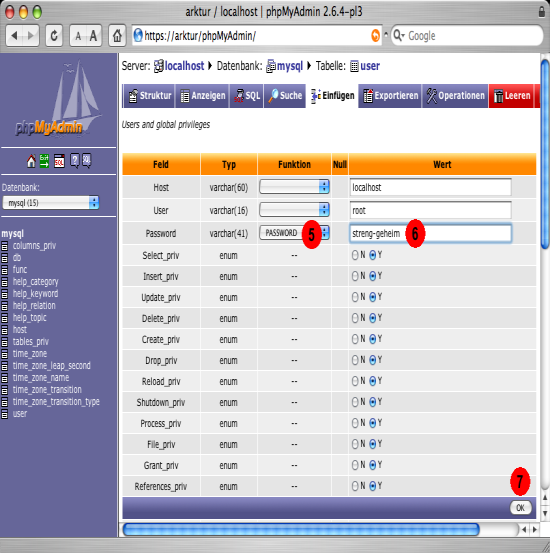Click the browser URL address field
Viewport: 550px width, 553px height.
(x=256, y=36)
